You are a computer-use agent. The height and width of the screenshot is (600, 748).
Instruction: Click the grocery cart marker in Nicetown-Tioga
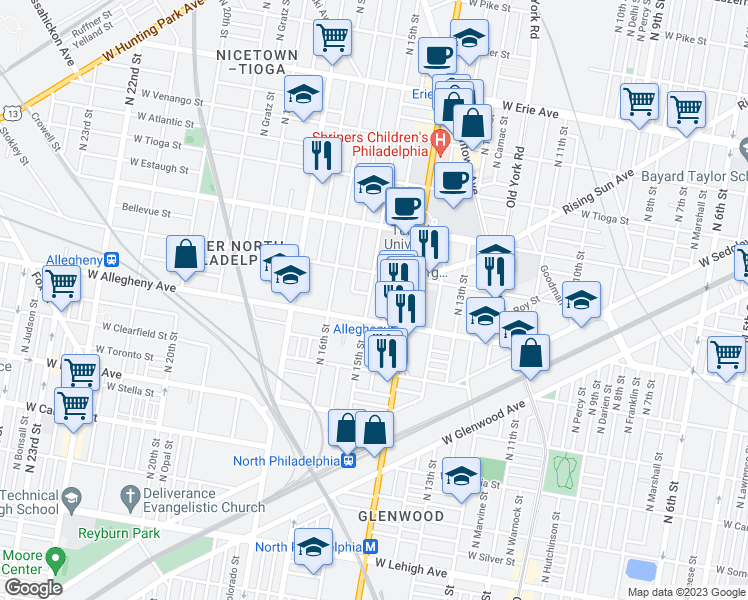pyautogui.click(x=332, y=38)
